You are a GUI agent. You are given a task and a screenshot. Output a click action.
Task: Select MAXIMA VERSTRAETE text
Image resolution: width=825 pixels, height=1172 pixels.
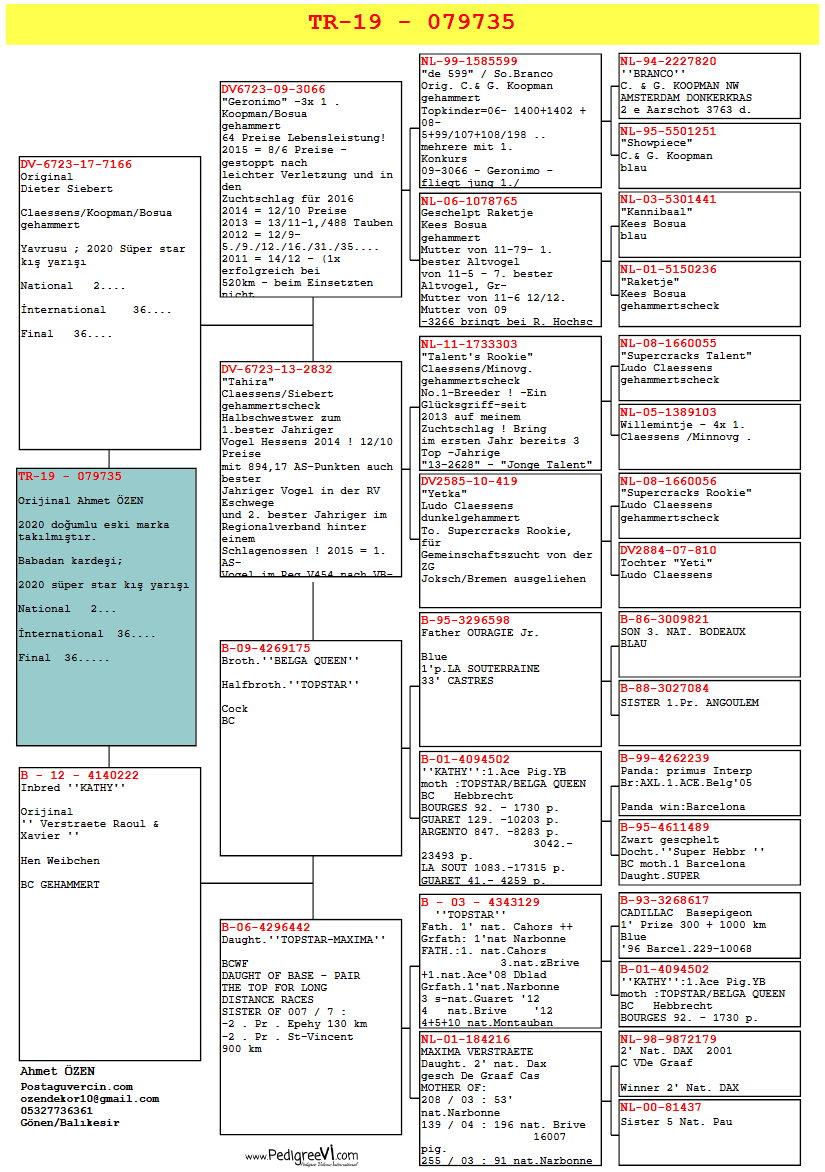pos(477,1052)
